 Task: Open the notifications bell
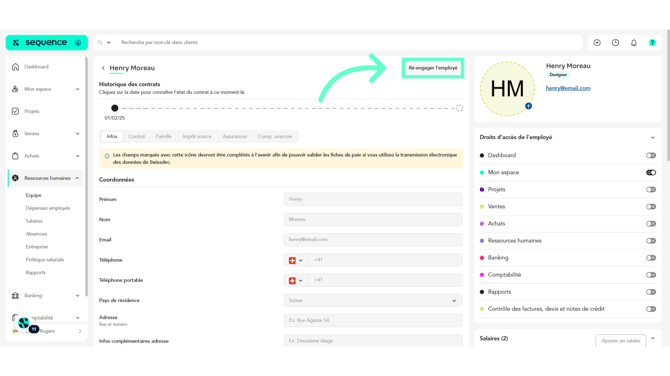tap(634, 42)
